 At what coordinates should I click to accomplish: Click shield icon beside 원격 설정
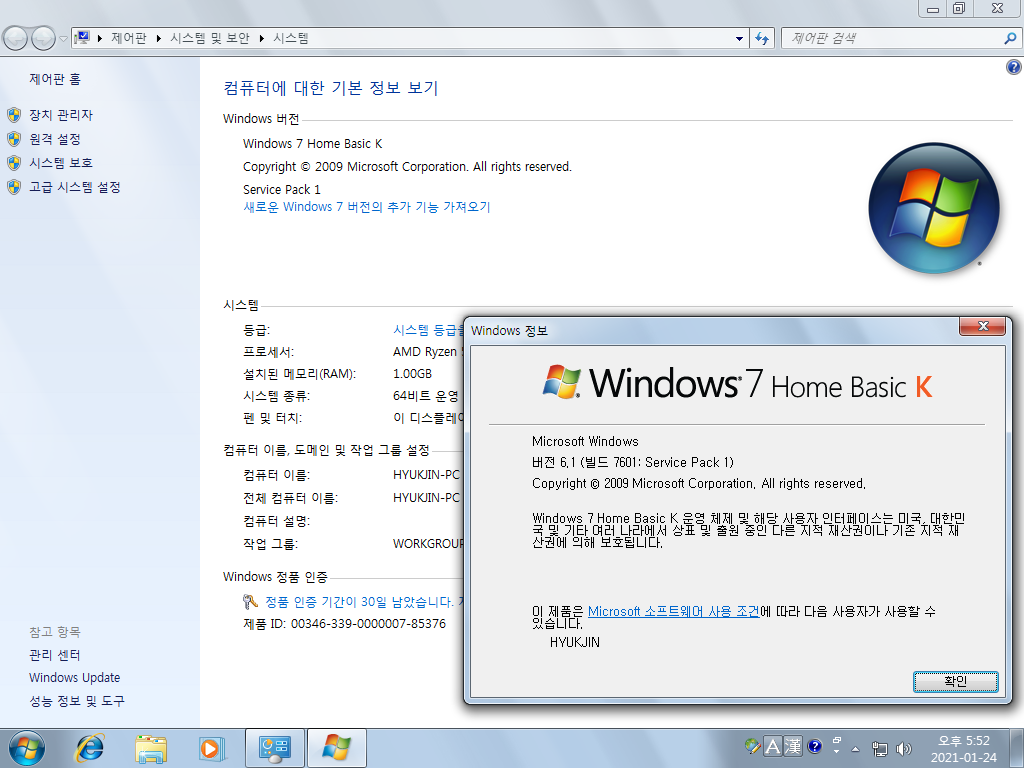(14, 139)
